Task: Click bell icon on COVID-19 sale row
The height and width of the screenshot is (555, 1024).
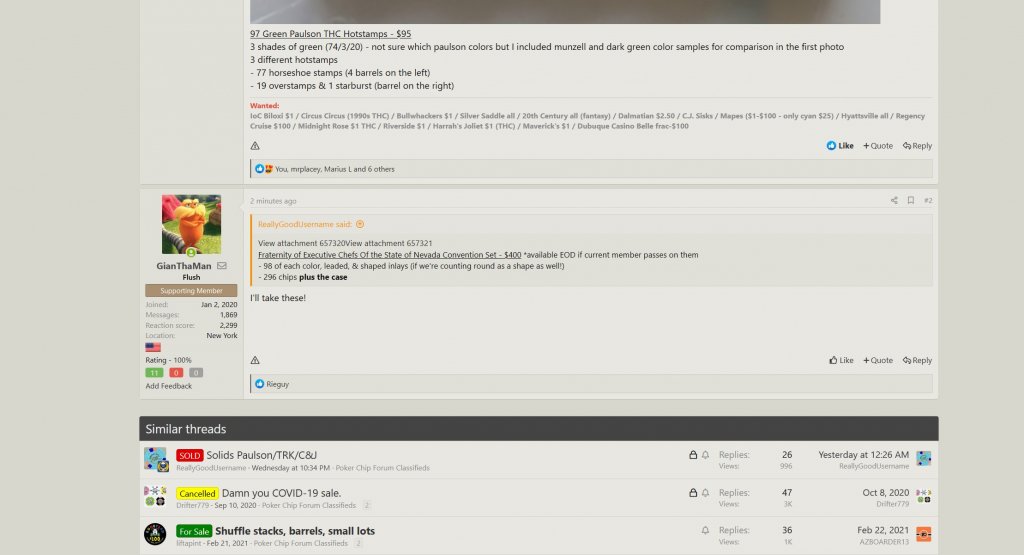Action: [x=705, y=492]
